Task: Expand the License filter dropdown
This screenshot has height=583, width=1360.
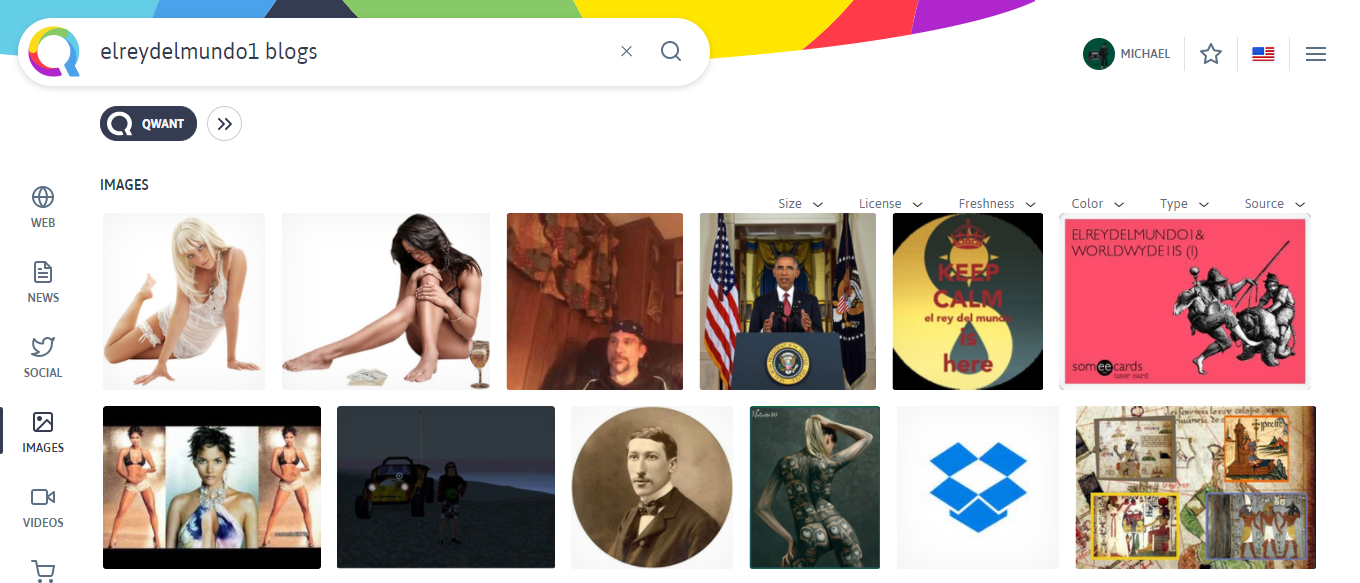Action: 891,204
